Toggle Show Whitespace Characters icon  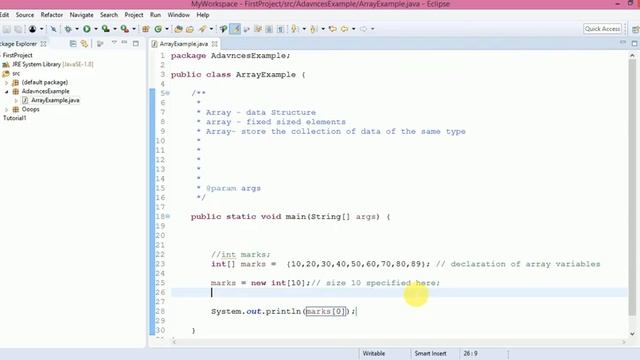click(x=280, y=29)
